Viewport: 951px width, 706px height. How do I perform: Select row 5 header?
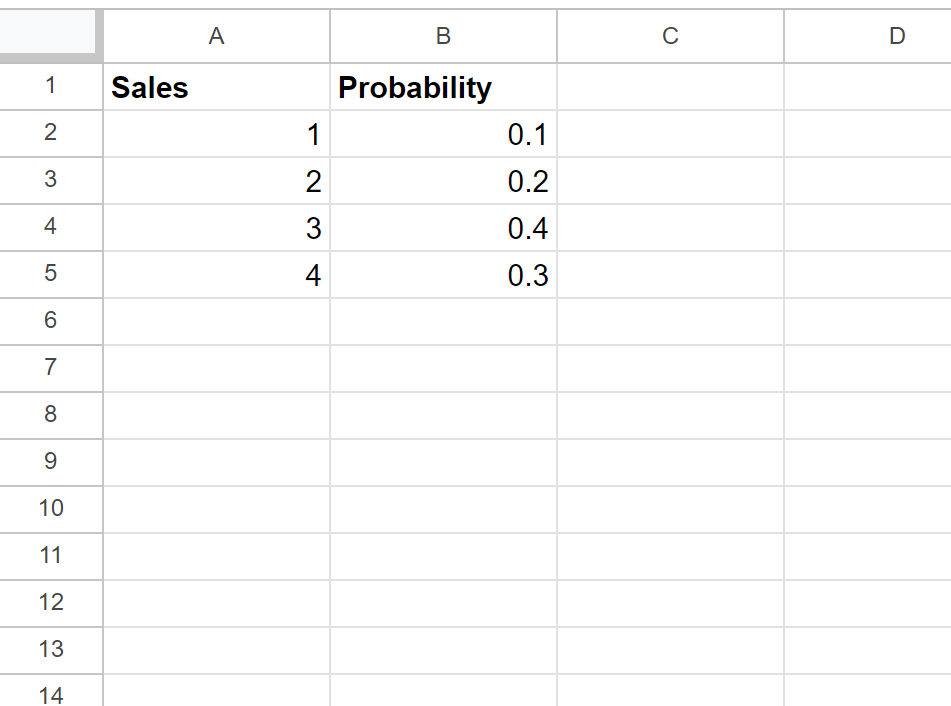(x=51, y=274)
